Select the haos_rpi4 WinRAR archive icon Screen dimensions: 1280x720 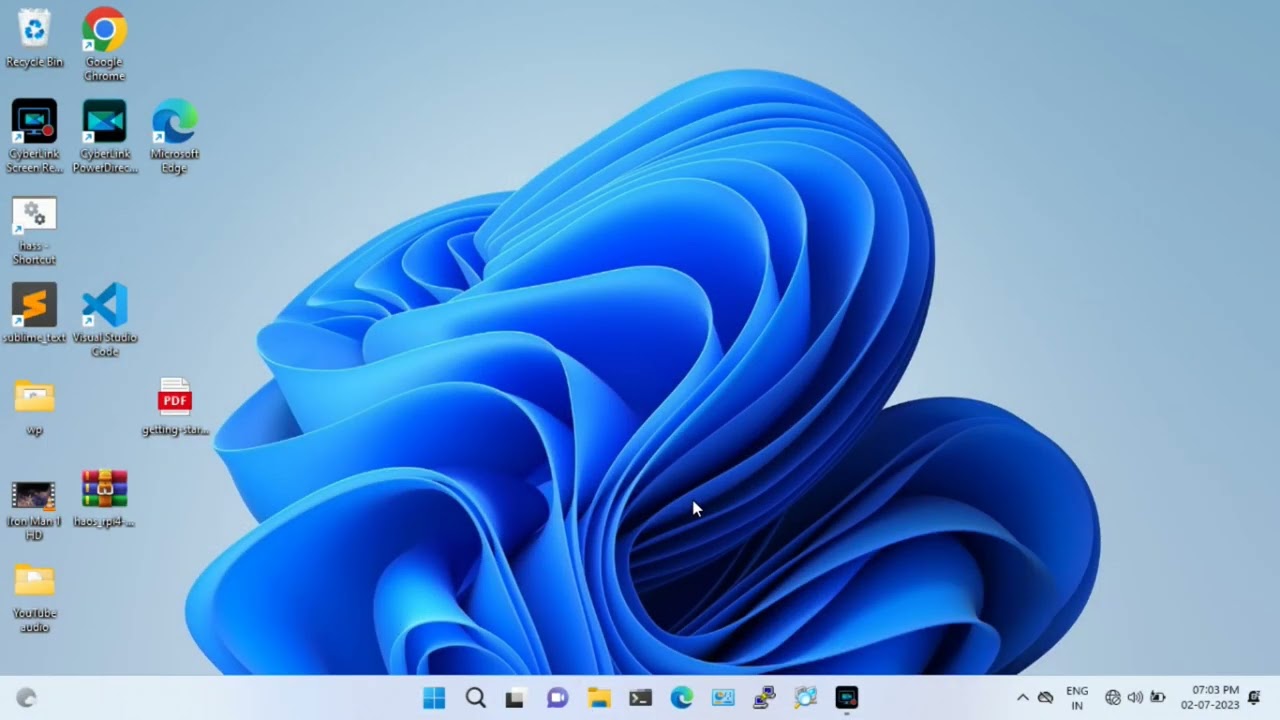coord(104,499)
